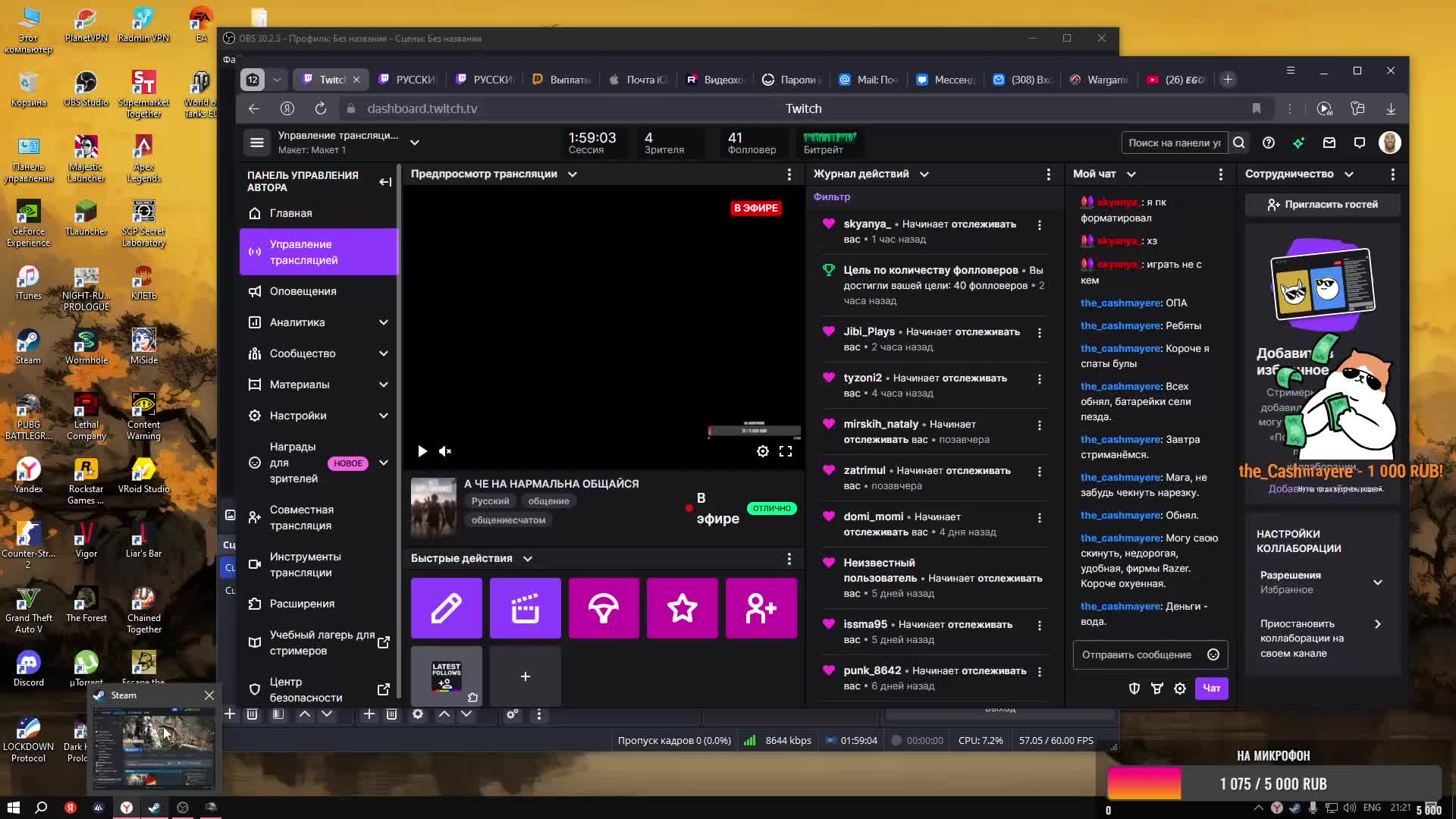Open Совместная трансляция in sidebar
The height and width of the screenshot is (819, 1456).
click(x=318, y=518)
